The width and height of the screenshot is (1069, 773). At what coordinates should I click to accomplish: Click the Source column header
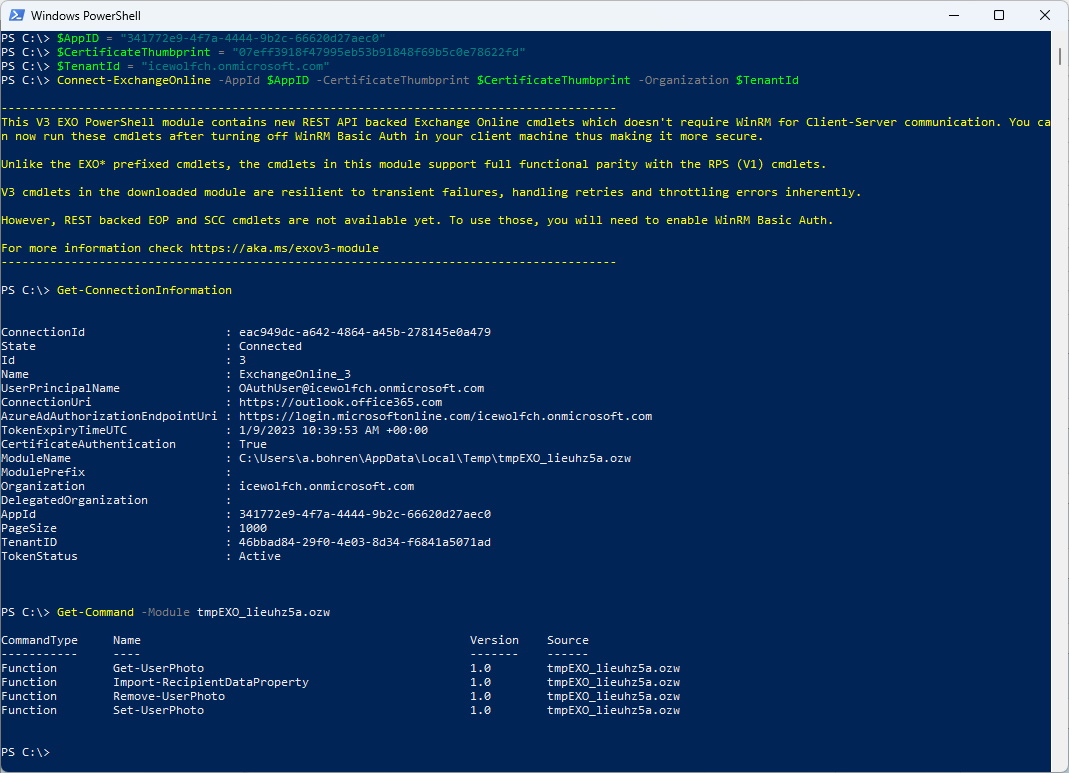click(x=568, y=640)
